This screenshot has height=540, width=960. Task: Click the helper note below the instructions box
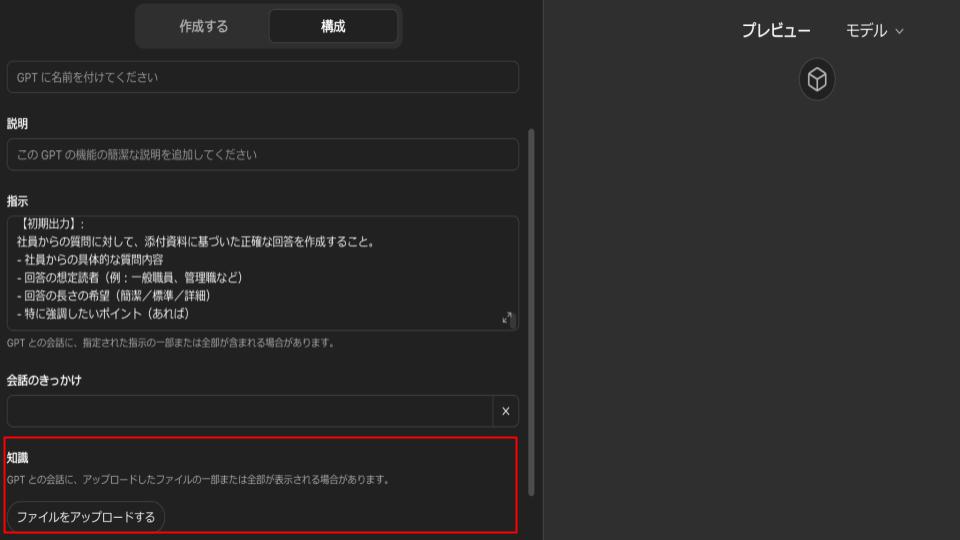point(170,343)
